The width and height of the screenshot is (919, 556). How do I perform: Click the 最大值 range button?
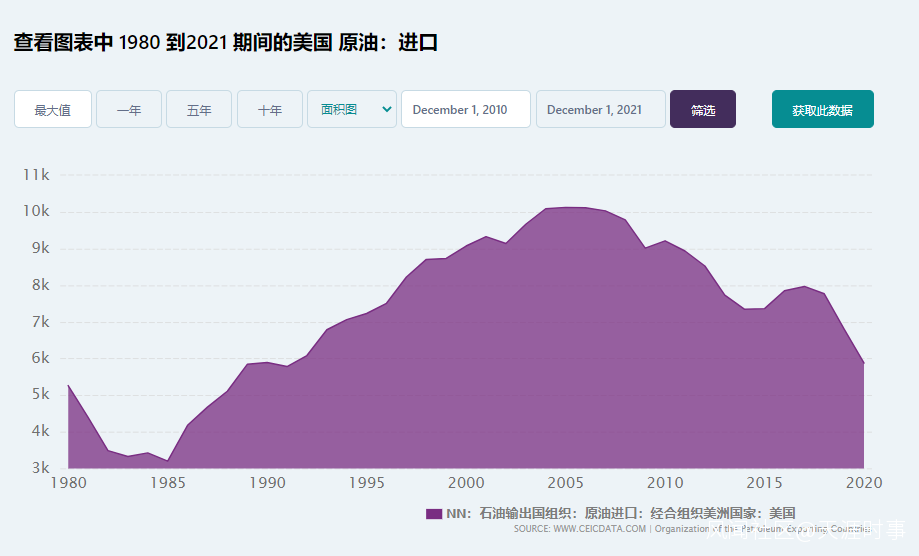53,109
